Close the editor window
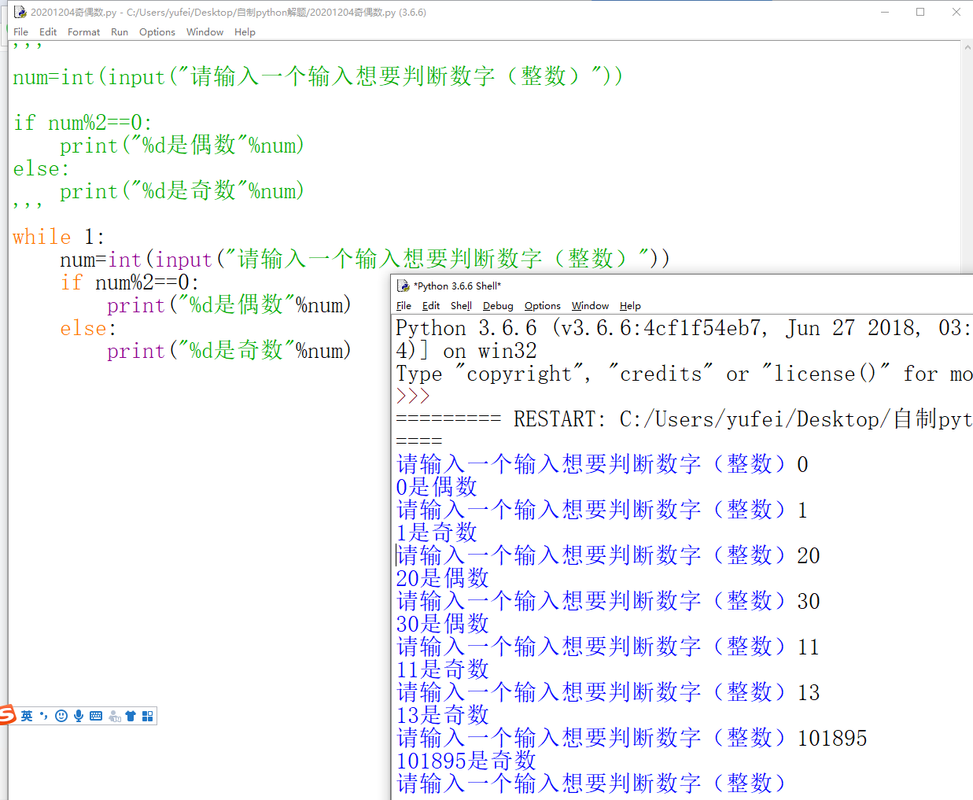This screenshot has height=800, width=973. coord(956,12)
